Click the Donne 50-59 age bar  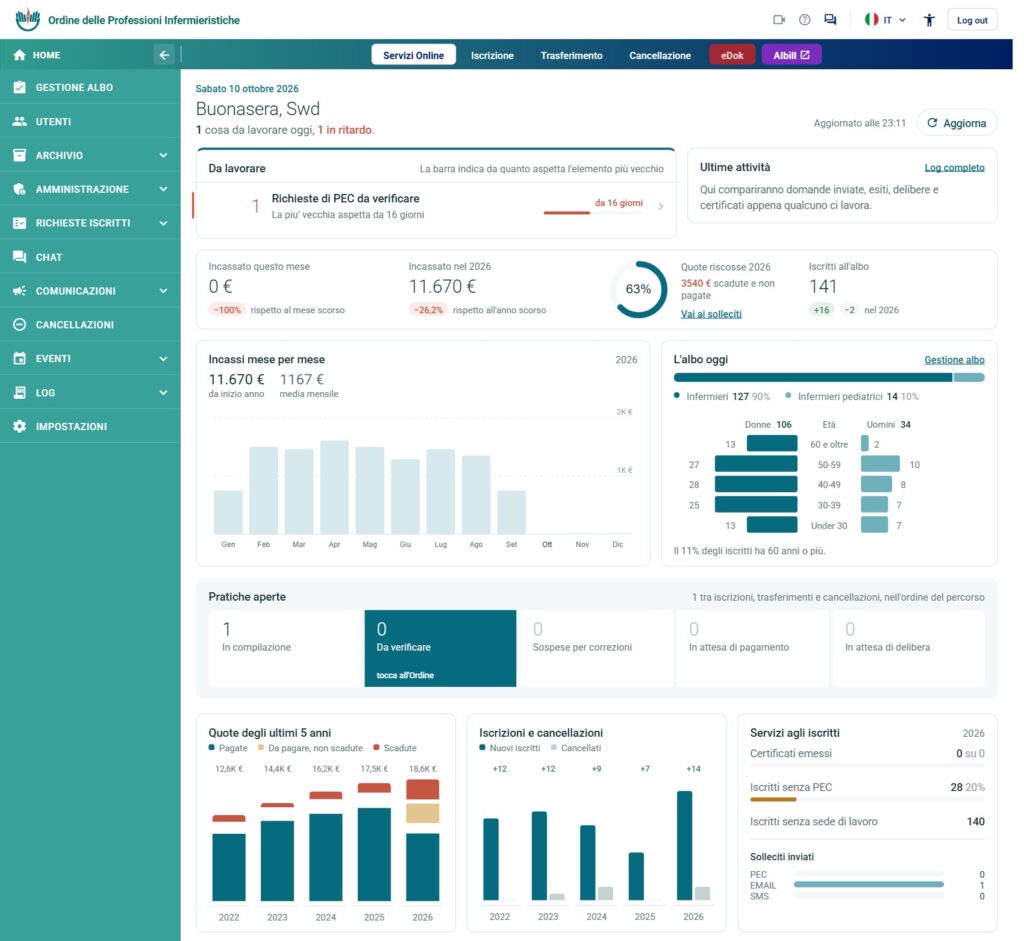(756, 464)
